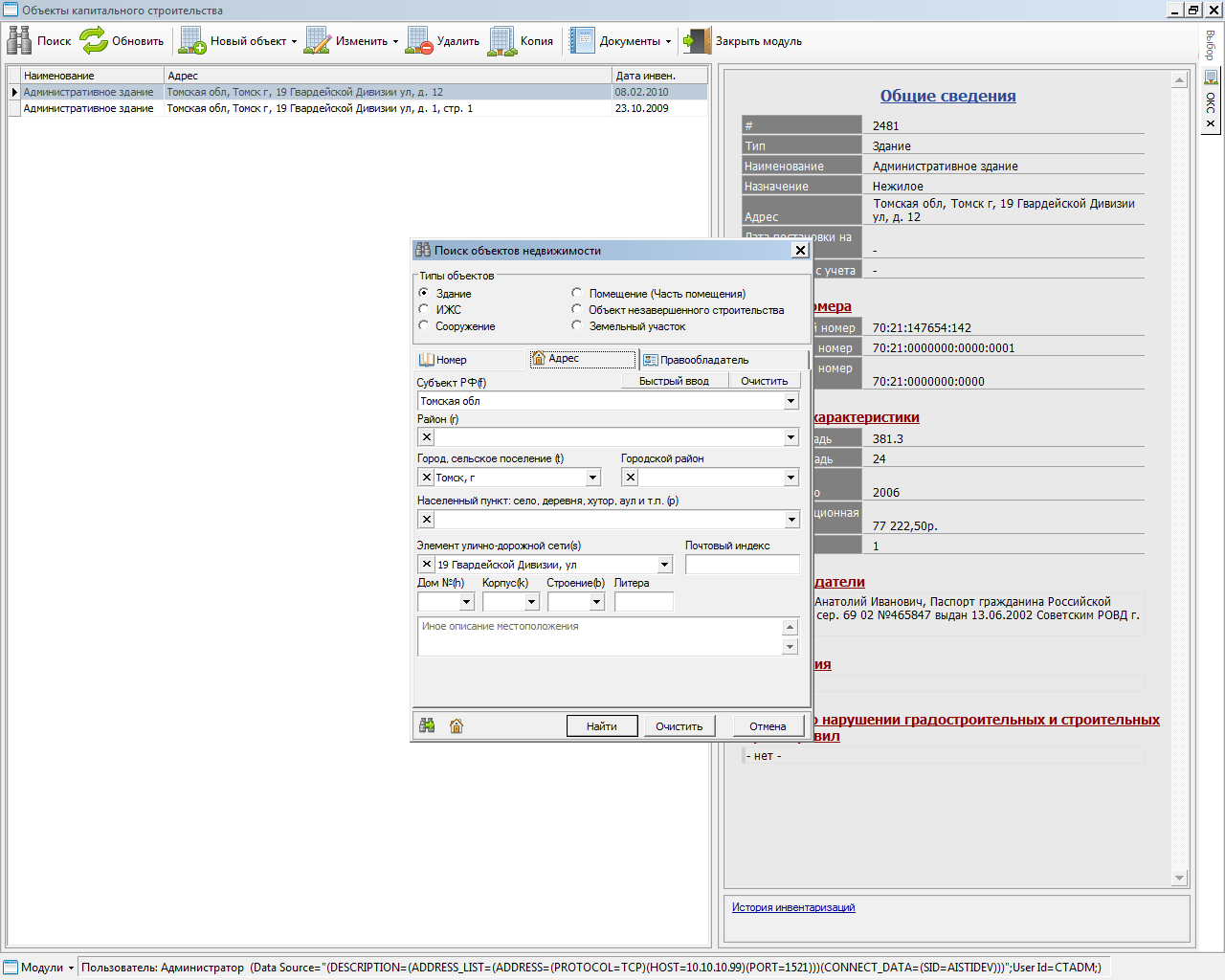This screenshot has width=1225, height=980.
Task: Click the Новый объект building icon
Action: click(x=192, y=40)
